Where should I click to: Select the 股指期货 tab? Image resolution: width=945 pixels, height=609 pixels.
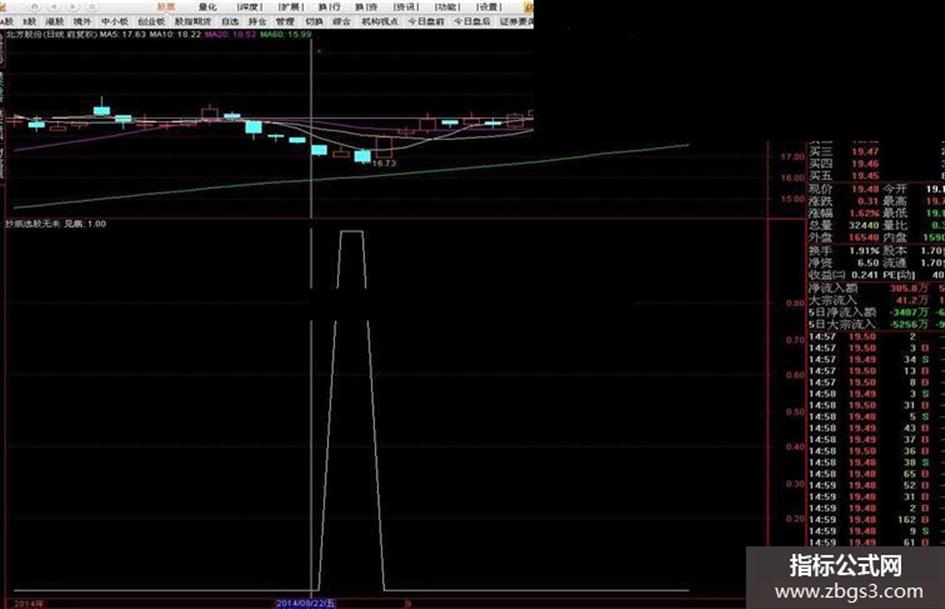[x=193, y=21]
